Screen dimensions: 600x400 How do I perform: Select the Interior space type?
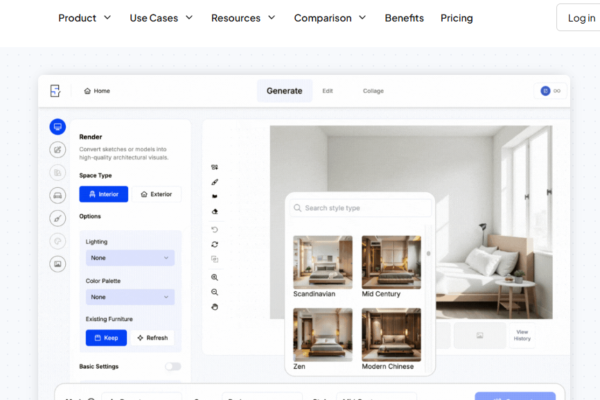click(104, 194)
